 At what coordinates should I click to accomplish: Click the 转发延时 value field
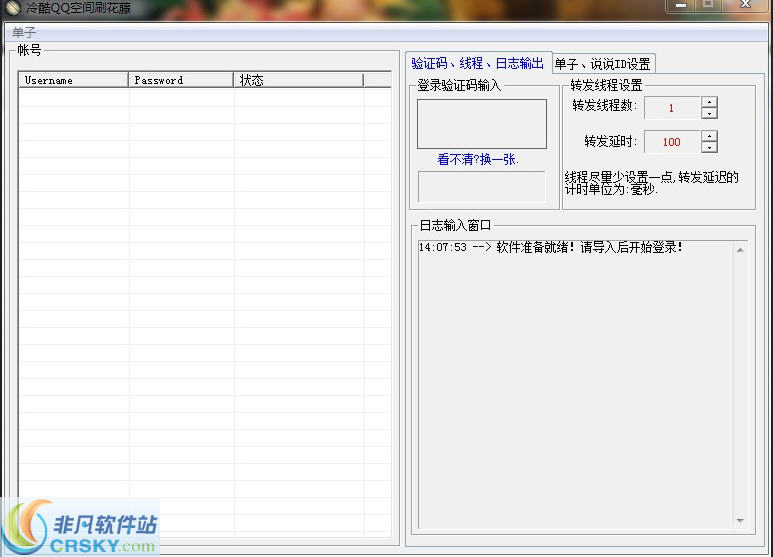[x=672, y=142]
